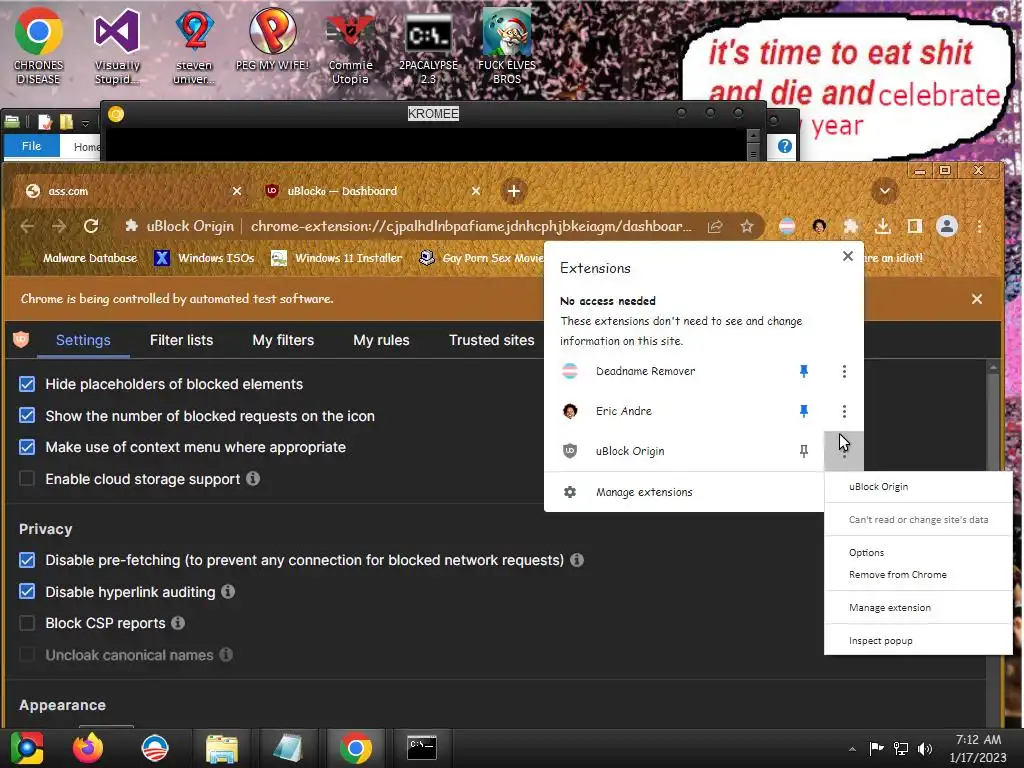Show hidden system tray icons arrow
The height and width of the screenshot is (768, 1024).
click(x=852, y=749)
